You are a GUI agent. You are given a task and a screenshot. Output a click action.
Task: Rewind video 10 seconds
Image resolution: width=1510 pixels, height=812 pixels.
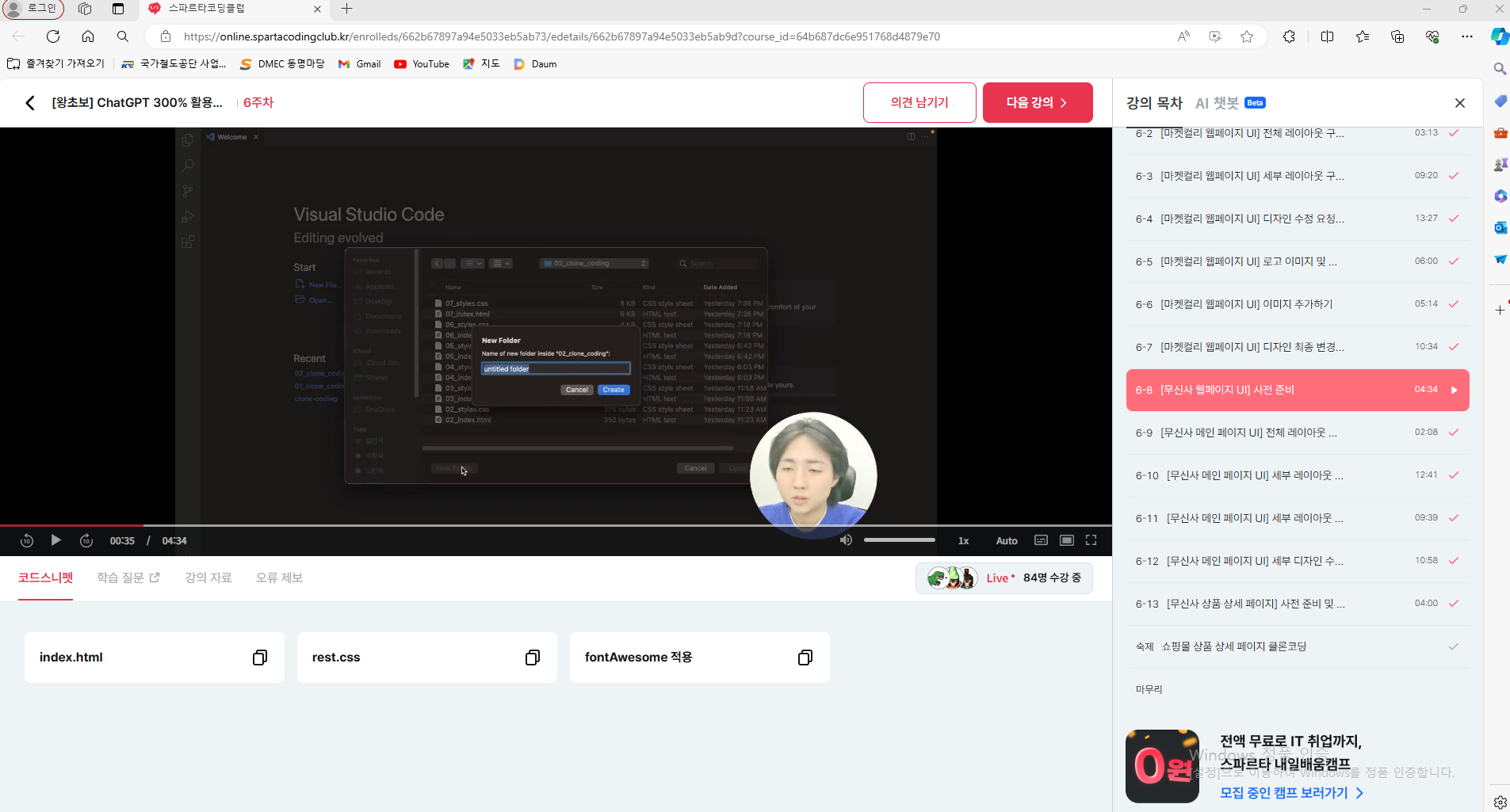pos(27,540)
